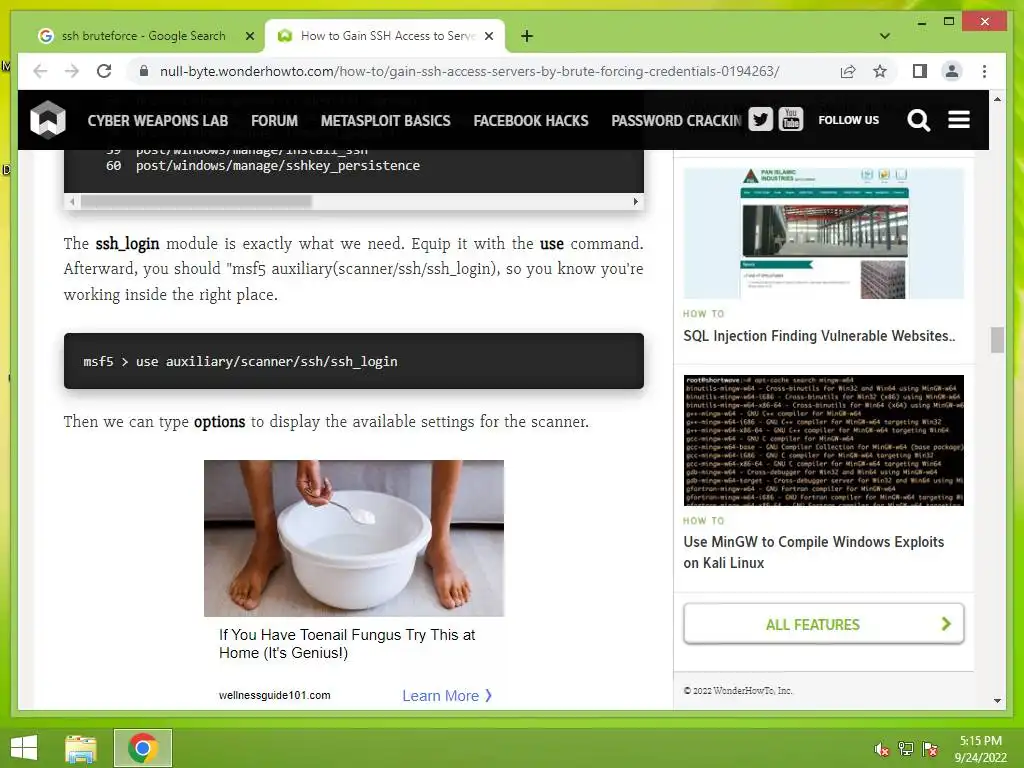Open Cyber Weapons Lab section
This screenshot has height=768, width=1024.
pos(157,121)
